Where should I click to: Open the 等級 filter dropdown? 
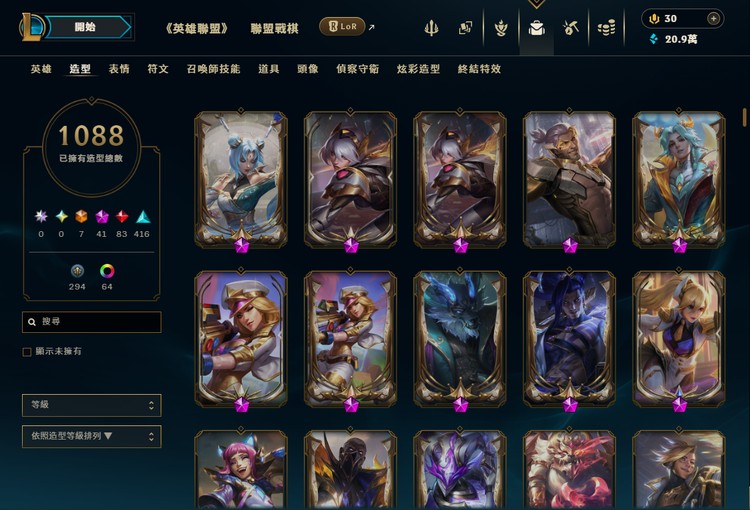[92, 405]
